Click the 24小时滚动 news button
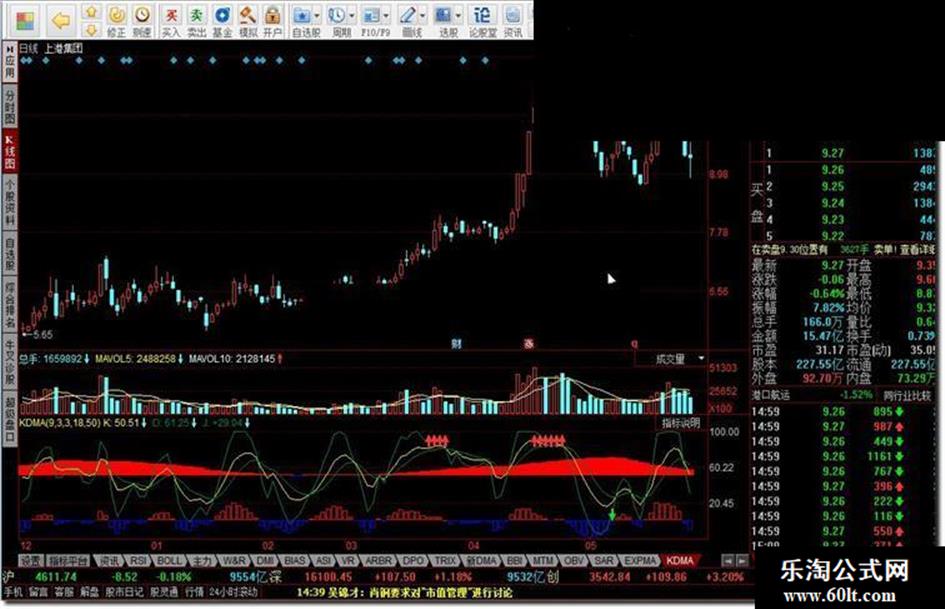This screenshot has height=609, width=945. (234, 593)
